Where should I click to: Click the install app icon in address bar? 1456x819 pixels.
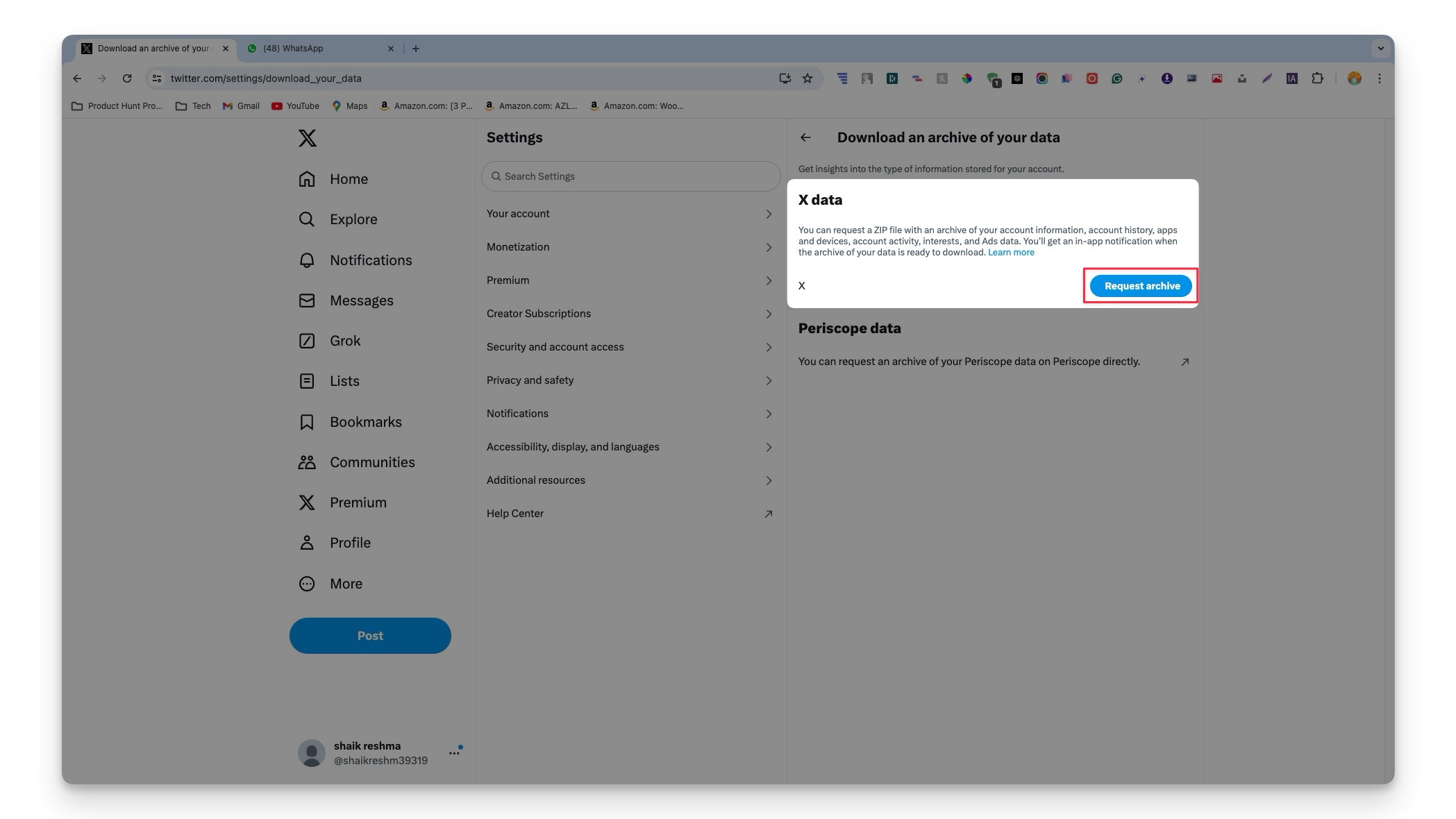point(785,78)
